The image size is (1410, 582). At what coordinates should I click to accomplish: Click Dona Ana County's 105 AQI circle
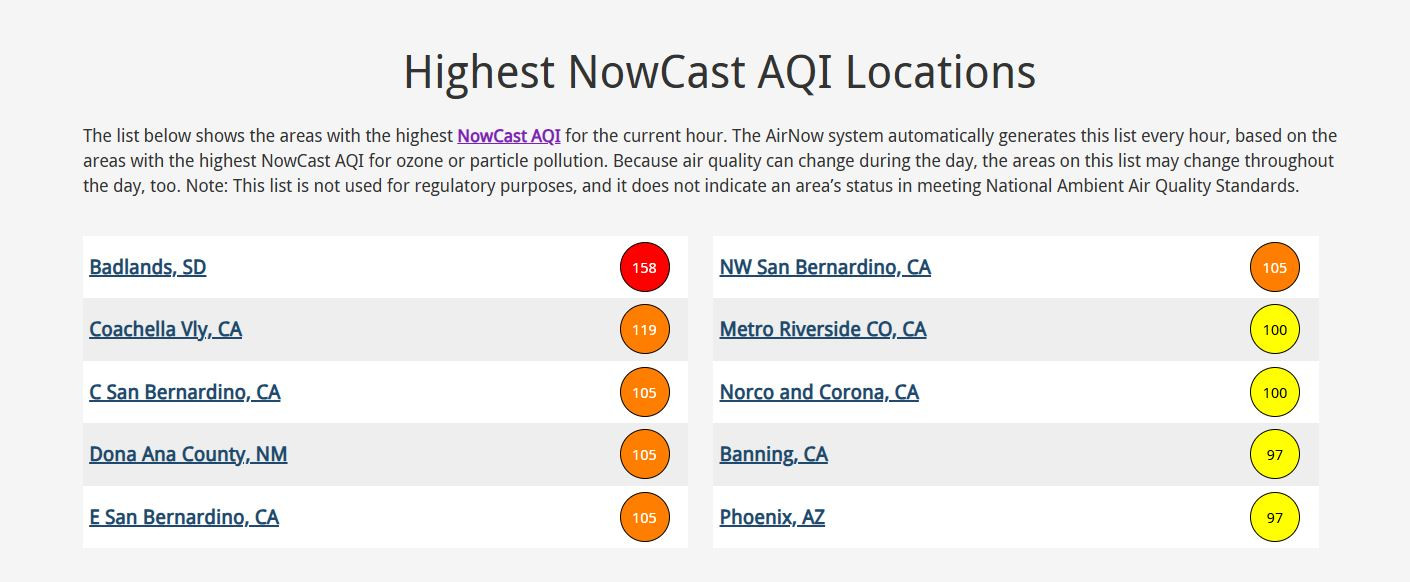(x=645, y=454)
